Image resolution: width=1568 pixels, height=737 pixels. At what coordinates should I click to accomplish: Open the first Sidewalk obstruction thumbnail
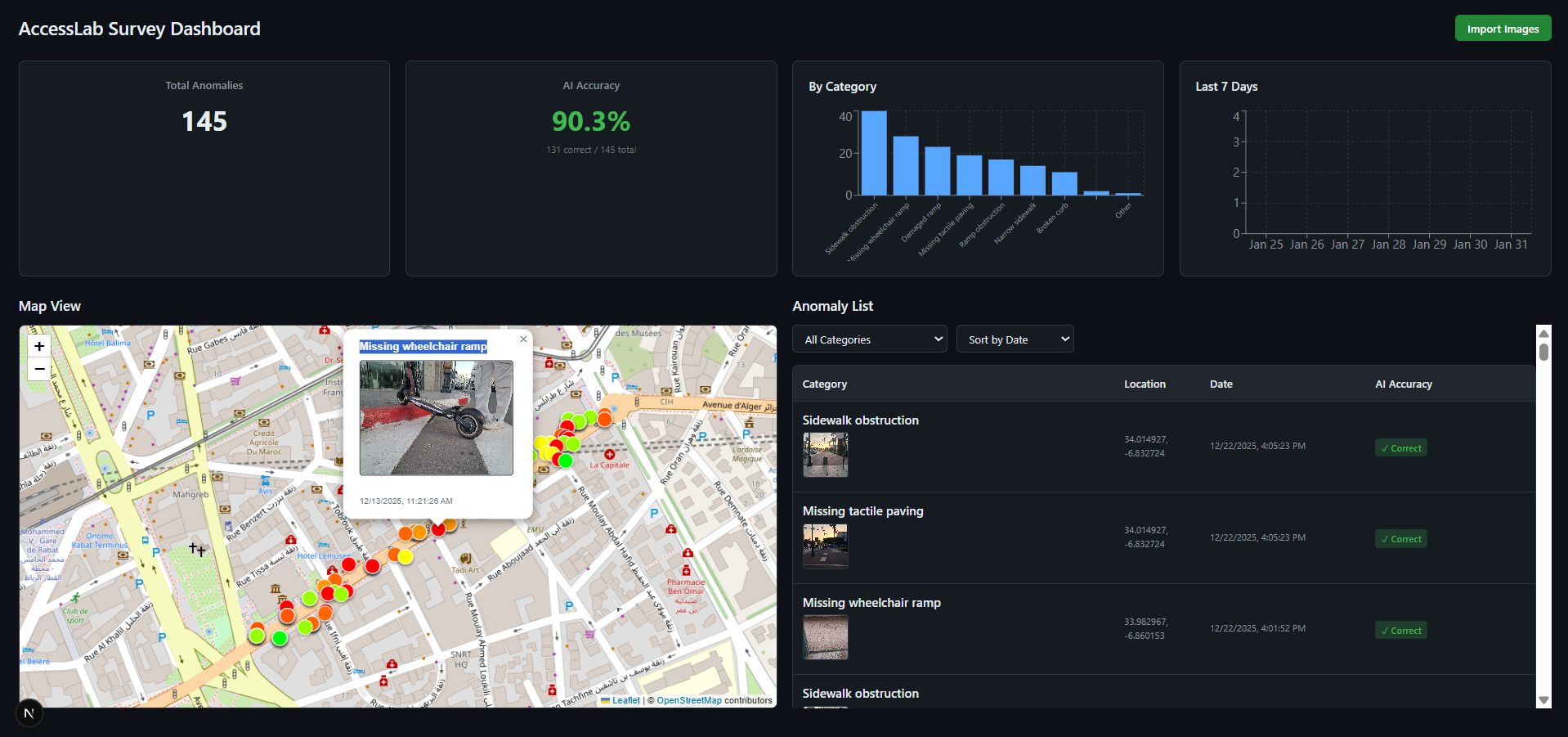[x=825, y=455]
